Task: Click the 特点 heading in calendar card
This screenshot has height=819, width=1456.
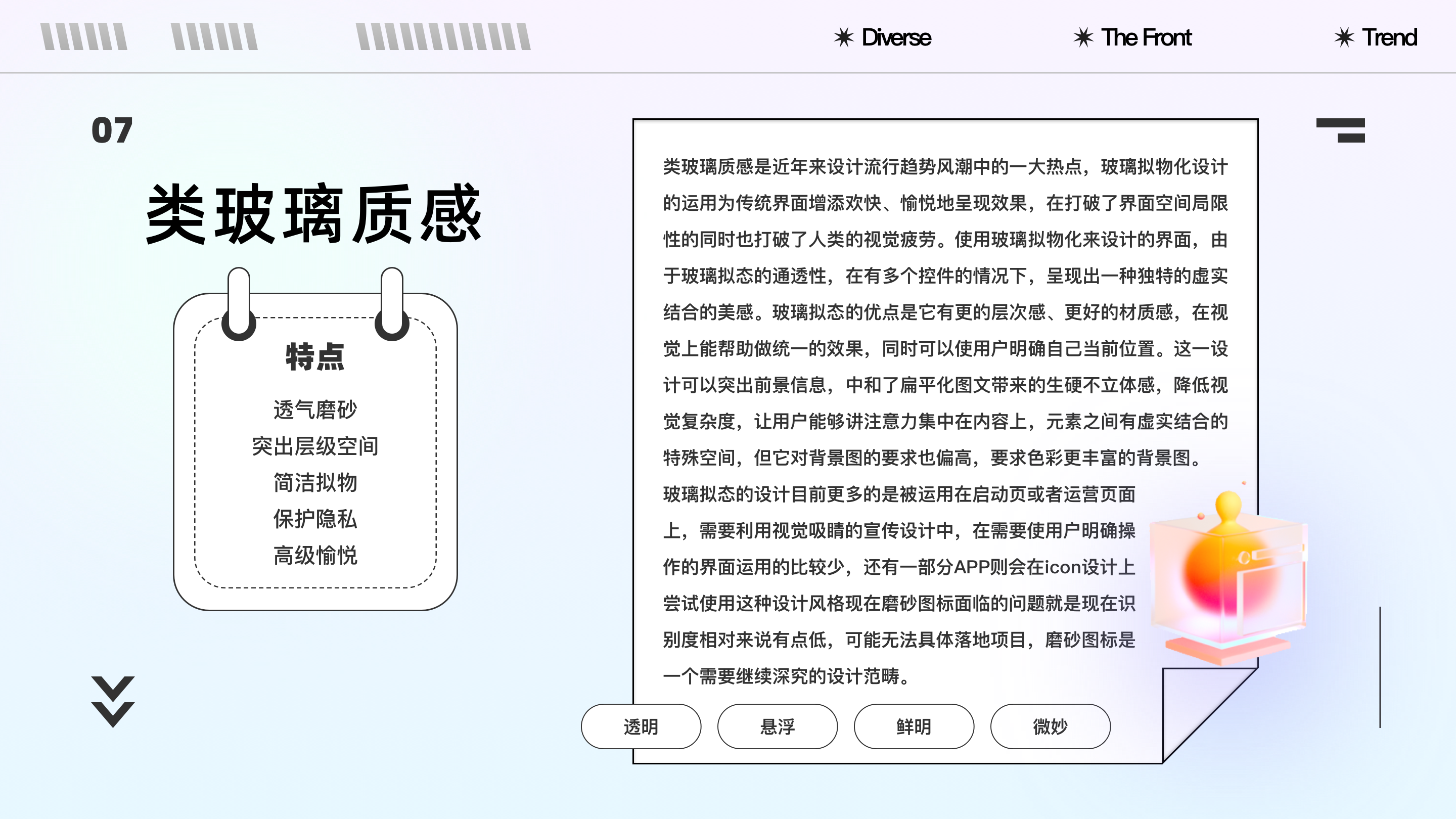Action: tap(315, 357)
